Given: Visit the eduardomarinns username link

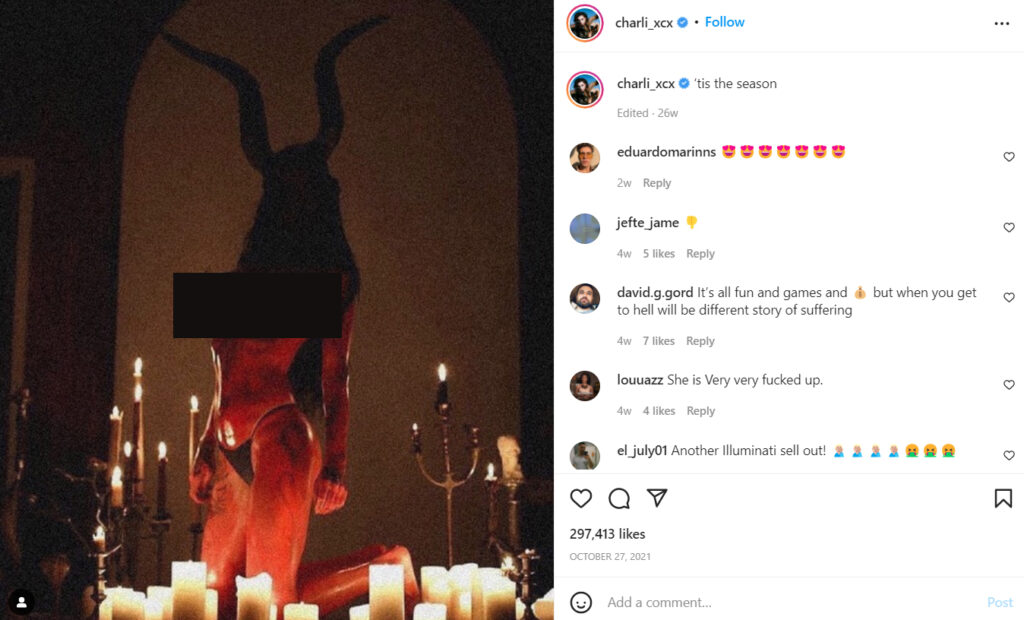Looking at the screenshot, I should coord(666,152).
